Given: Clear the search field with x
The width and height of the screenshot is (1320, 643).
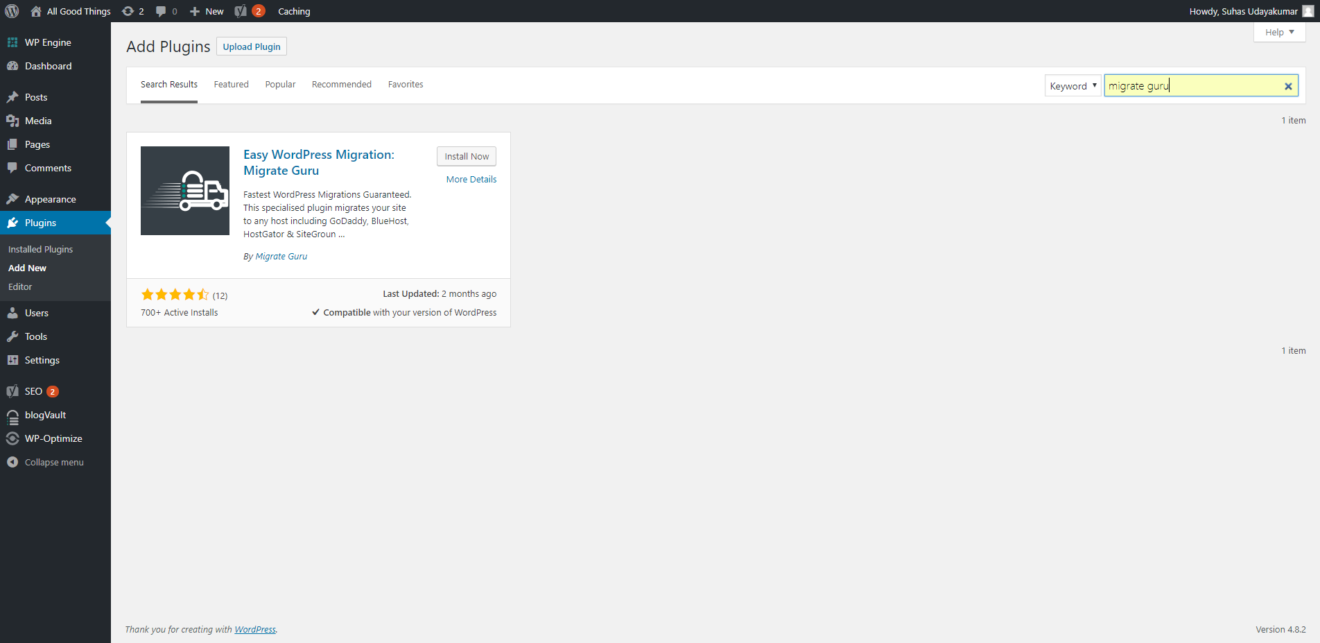Looking at the screenshot, I should pyautogui.click(x=1288, y=87).
